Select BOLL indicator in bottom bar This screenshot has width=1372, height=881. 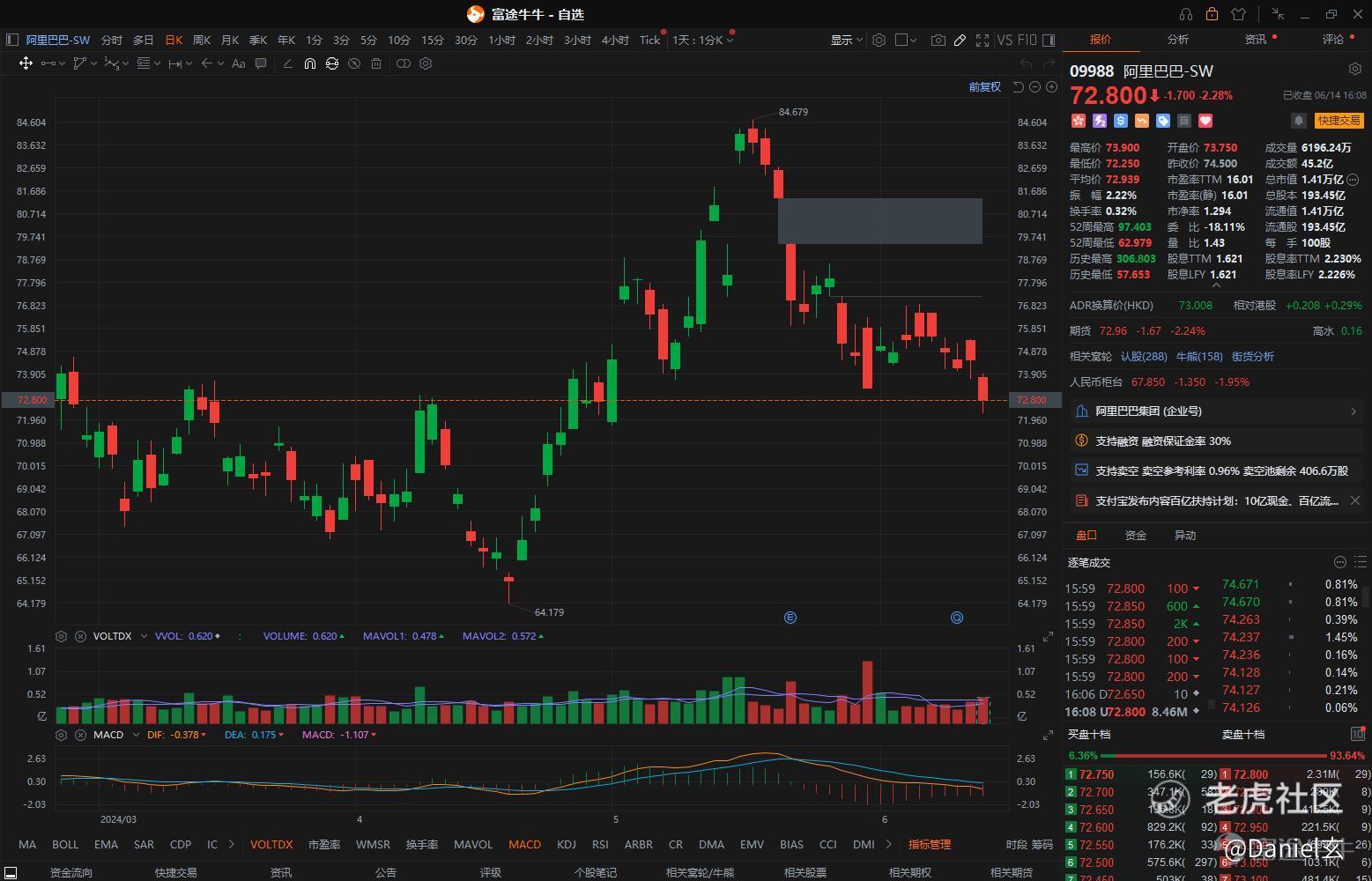tap(65, 844)
